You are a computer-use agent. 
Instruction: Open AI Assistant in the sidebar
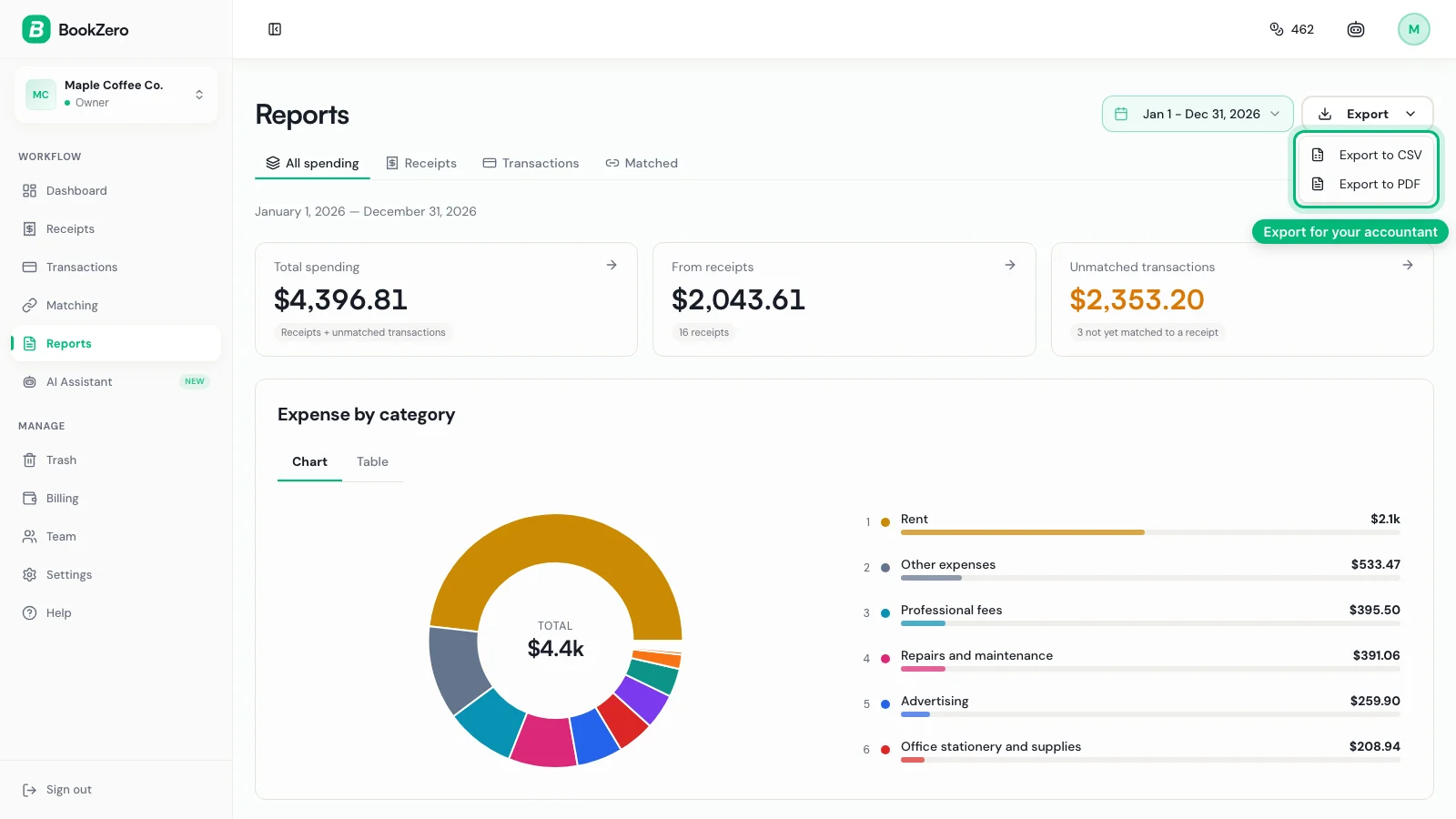(116, 382)
